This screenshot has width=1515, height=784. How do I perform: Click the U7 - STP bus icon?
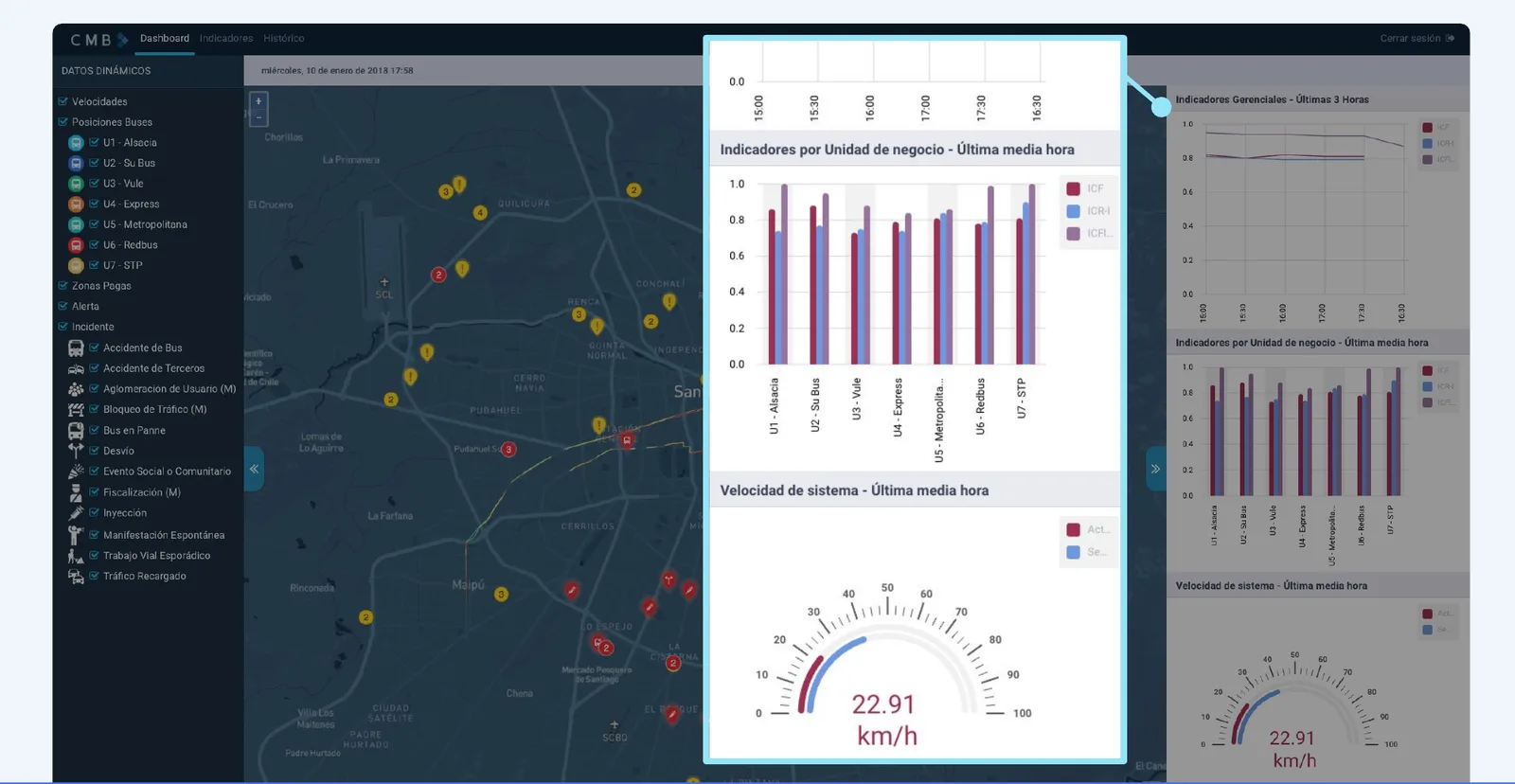[x=76, y=266]
